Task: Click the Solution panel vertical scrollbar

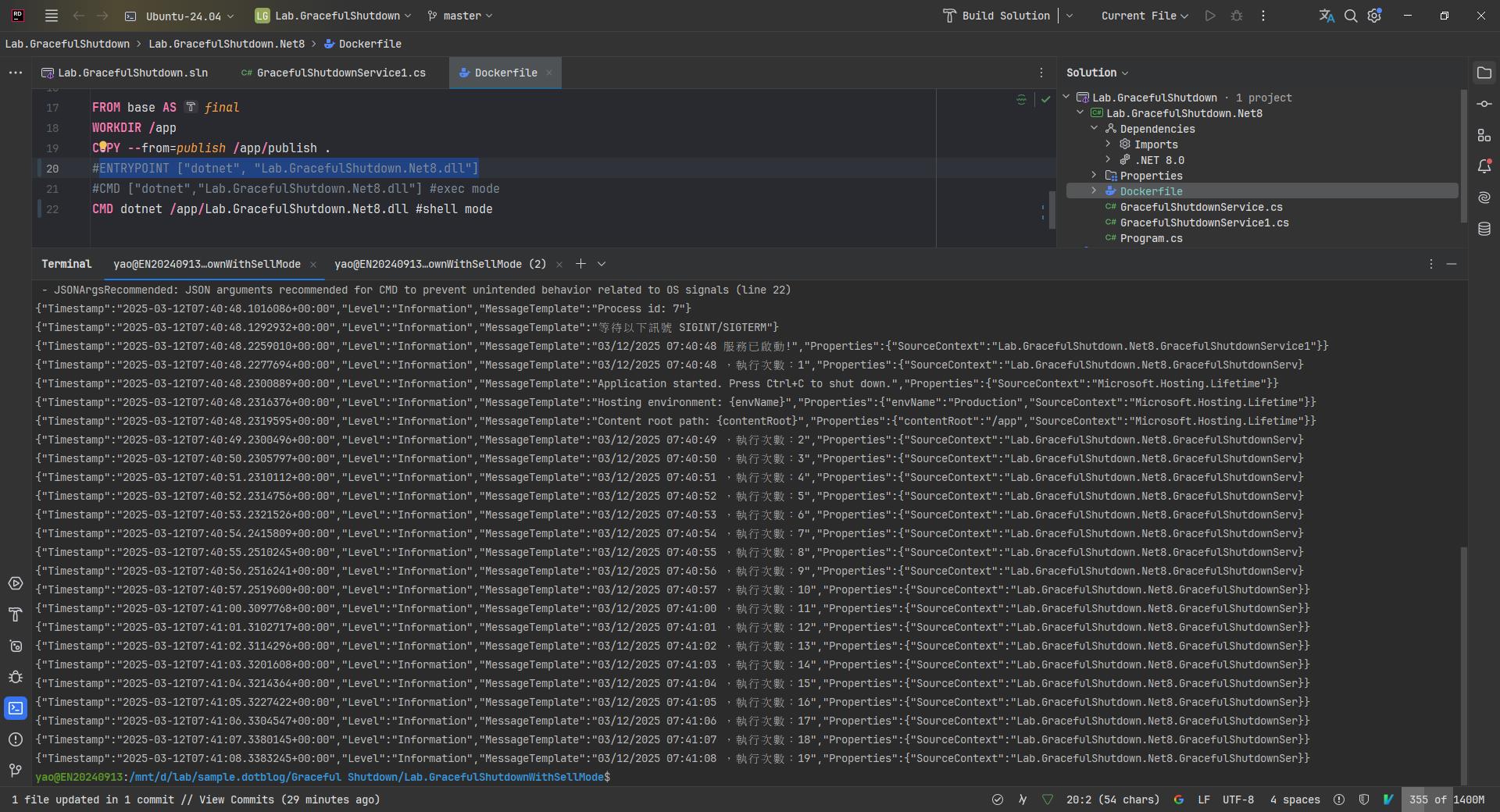Action: point(1462,155)
